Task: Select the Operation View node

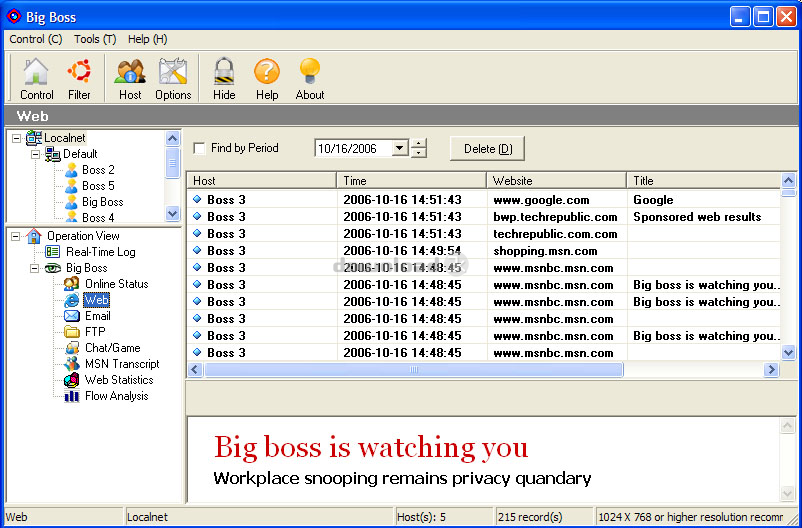Action: [x=83, y=236]
